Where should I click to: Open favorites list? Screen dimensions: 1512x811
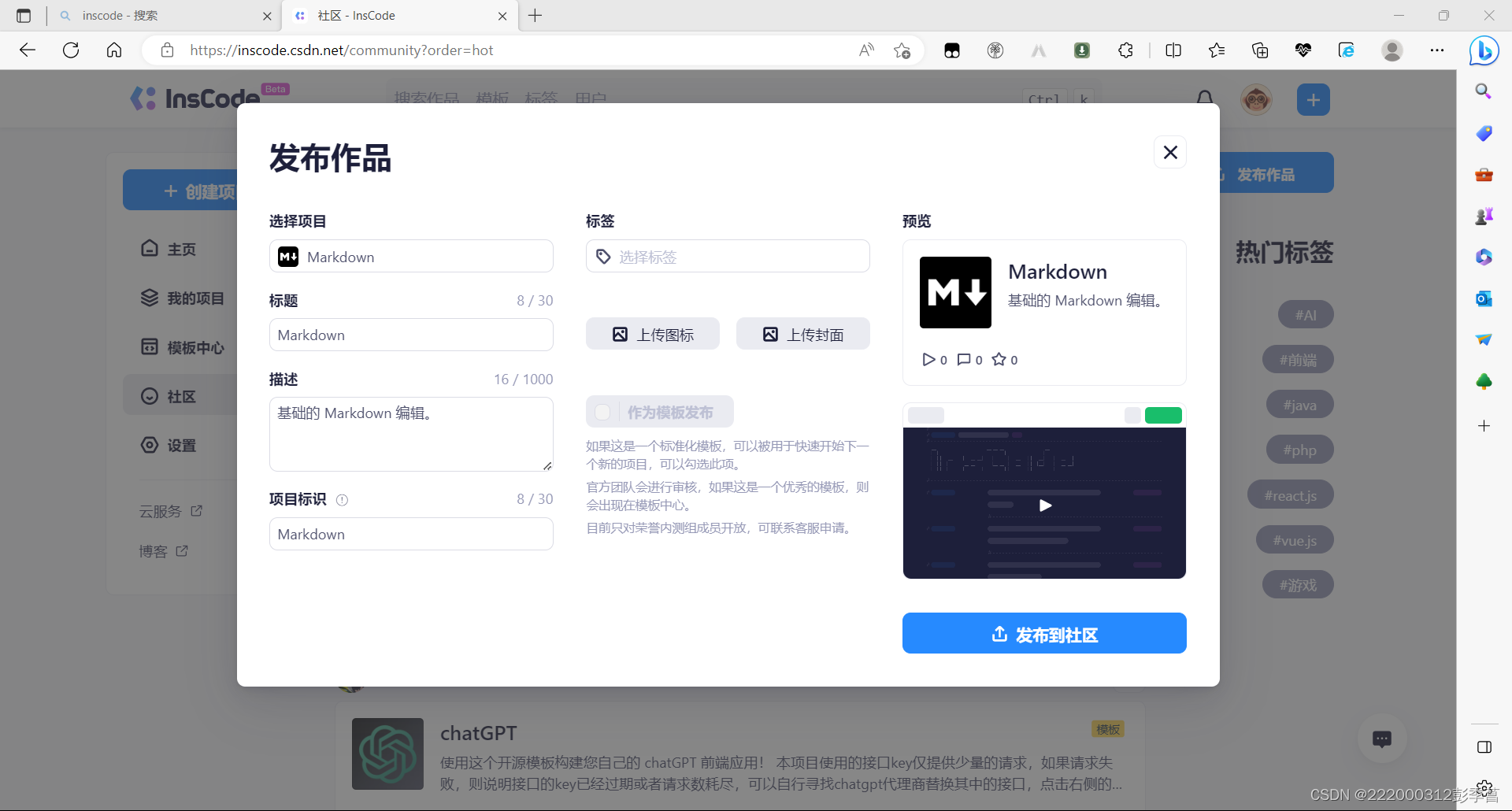click(1217, 50)
